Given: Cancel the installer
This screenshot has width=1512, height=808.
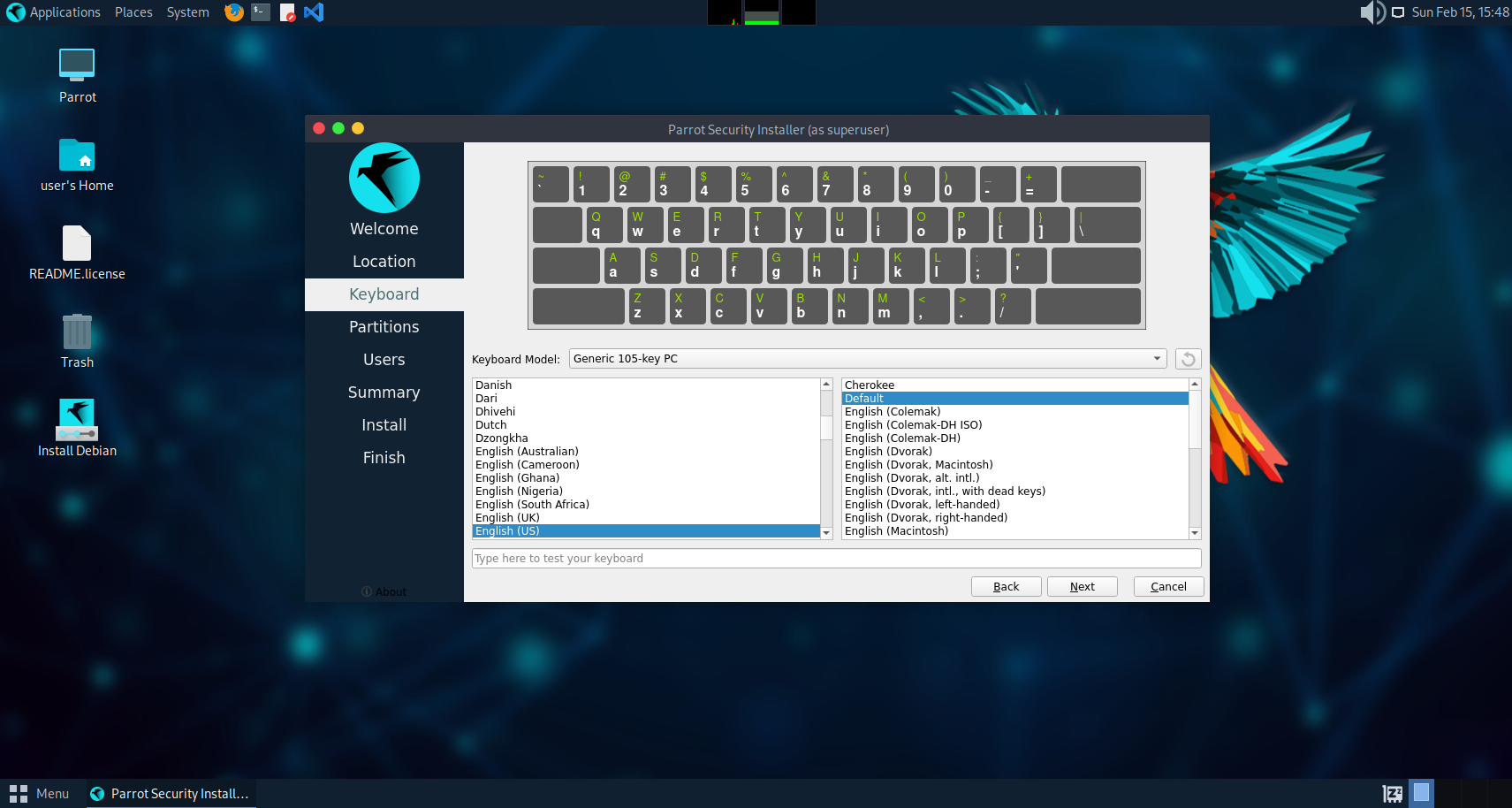Looking at the screenshot, I should [x=1168, y=587].
